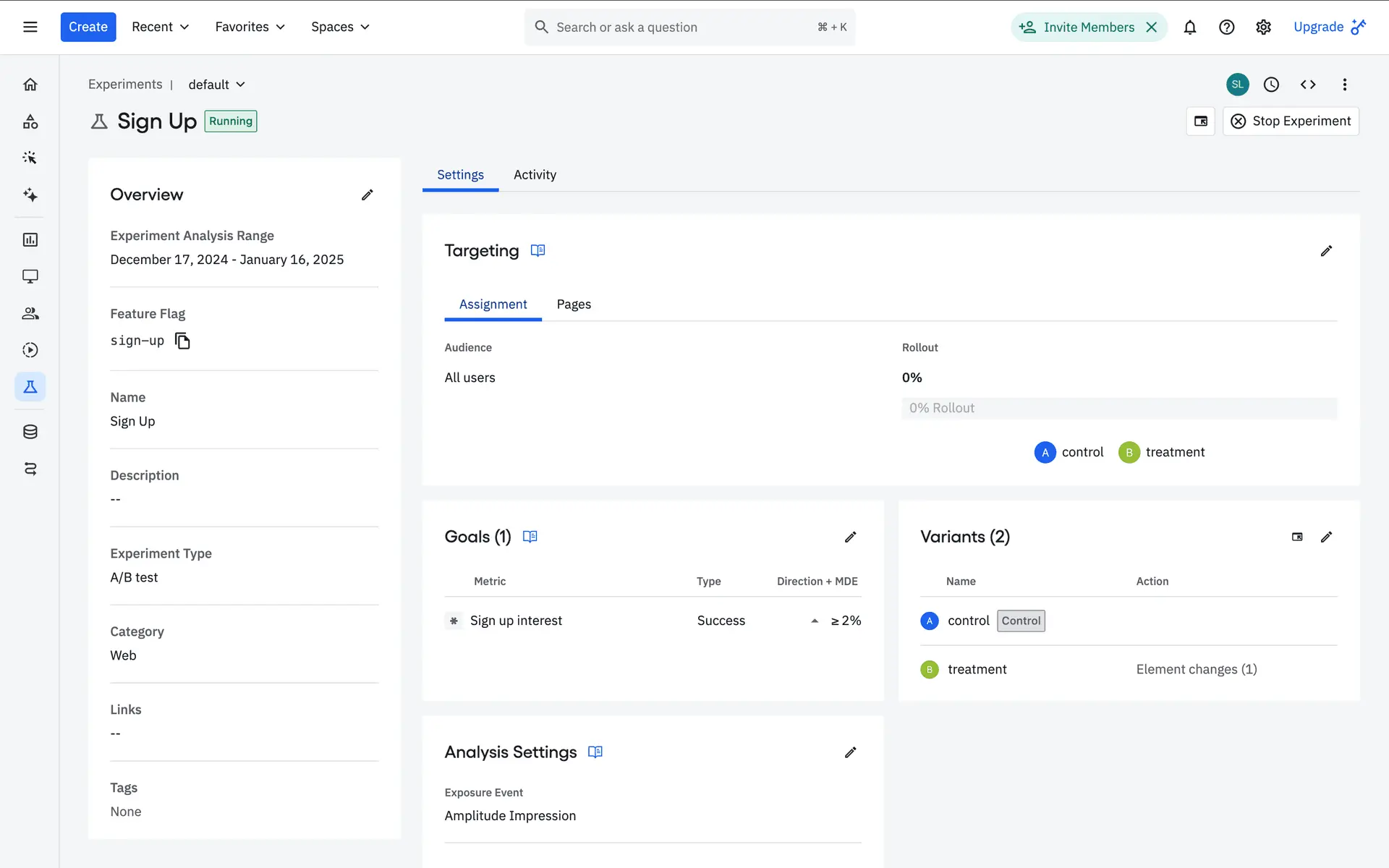1389x868 pixels.
Task: Open the code snippet brackets icon
Action: 1307,85
